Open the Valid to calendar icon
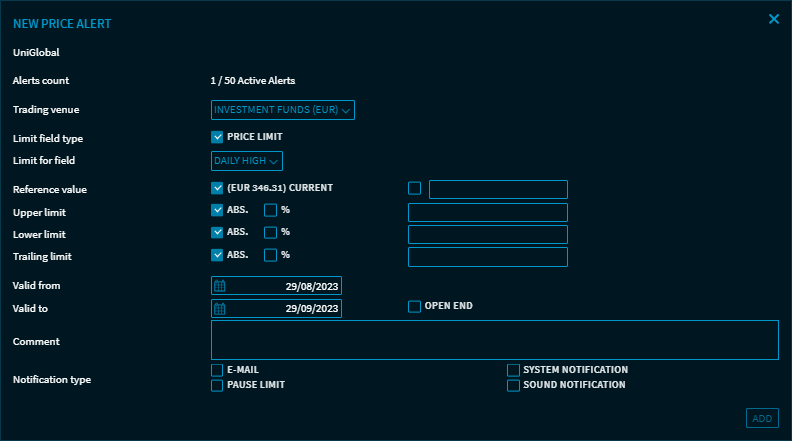Screen dimensions: 792x441 click(x=220, y=309)
